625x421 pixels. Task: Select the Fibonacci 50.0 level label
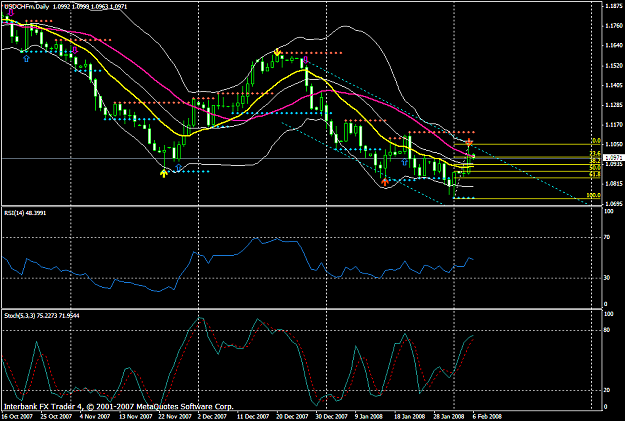[595, 168]
